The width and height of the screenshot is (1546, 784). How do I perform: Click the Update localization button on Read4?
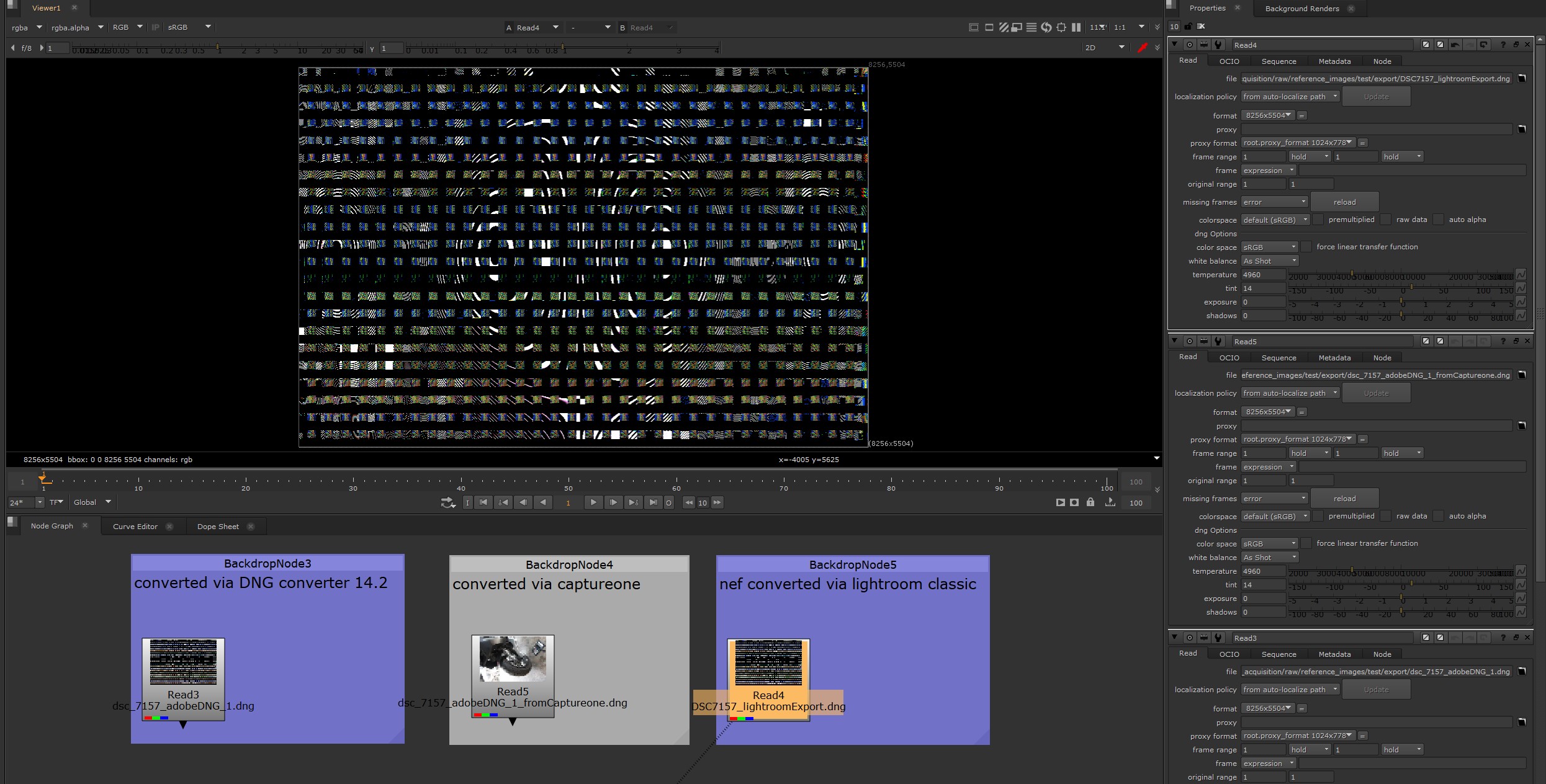point(1375,96)
